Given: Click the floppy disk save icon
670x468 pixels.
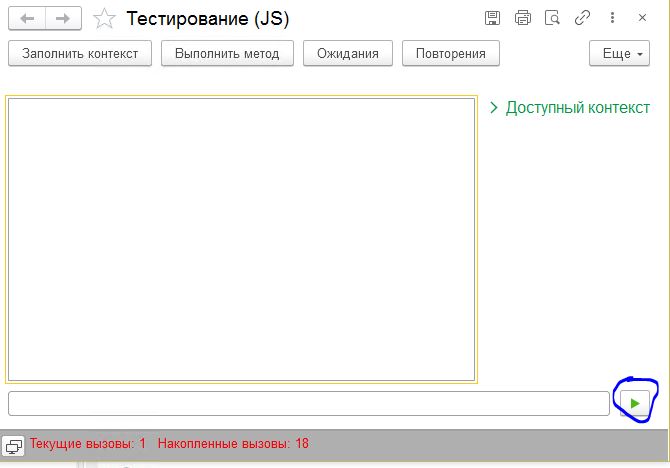Looking at the screenshot, I should click(x=492, y=18).
